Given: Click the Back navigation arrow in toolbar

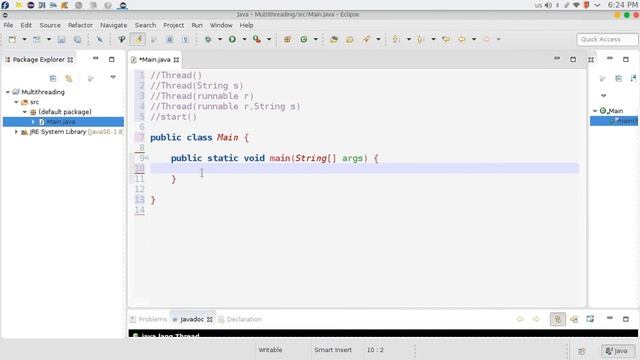Looking at the screenshot, I should click(x=462, y=39).
